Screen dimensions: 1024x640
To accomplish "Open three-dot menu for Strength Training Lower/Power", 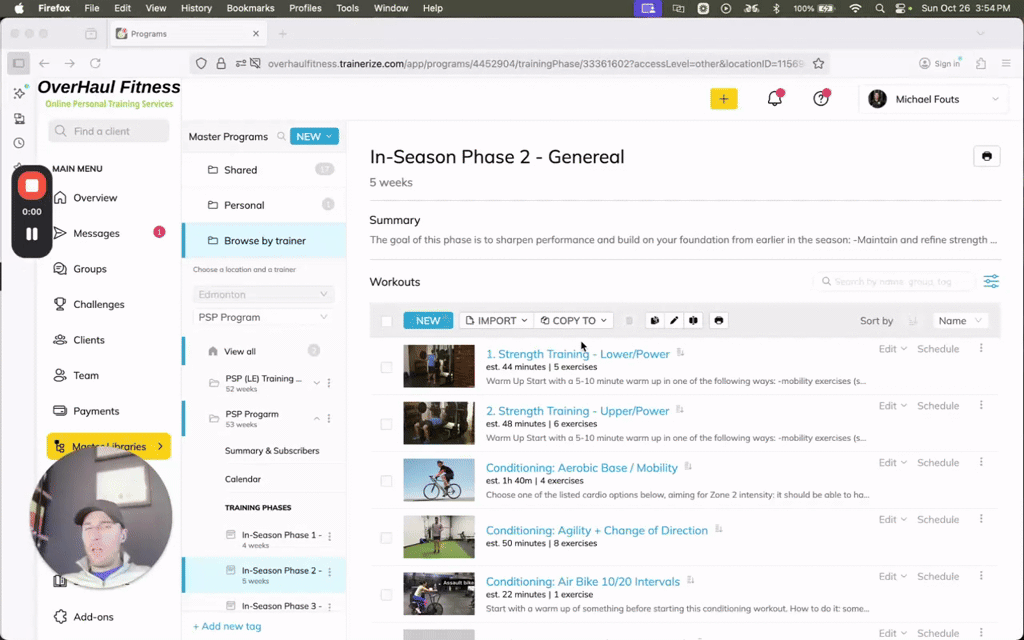I will (x=981, y=349).
